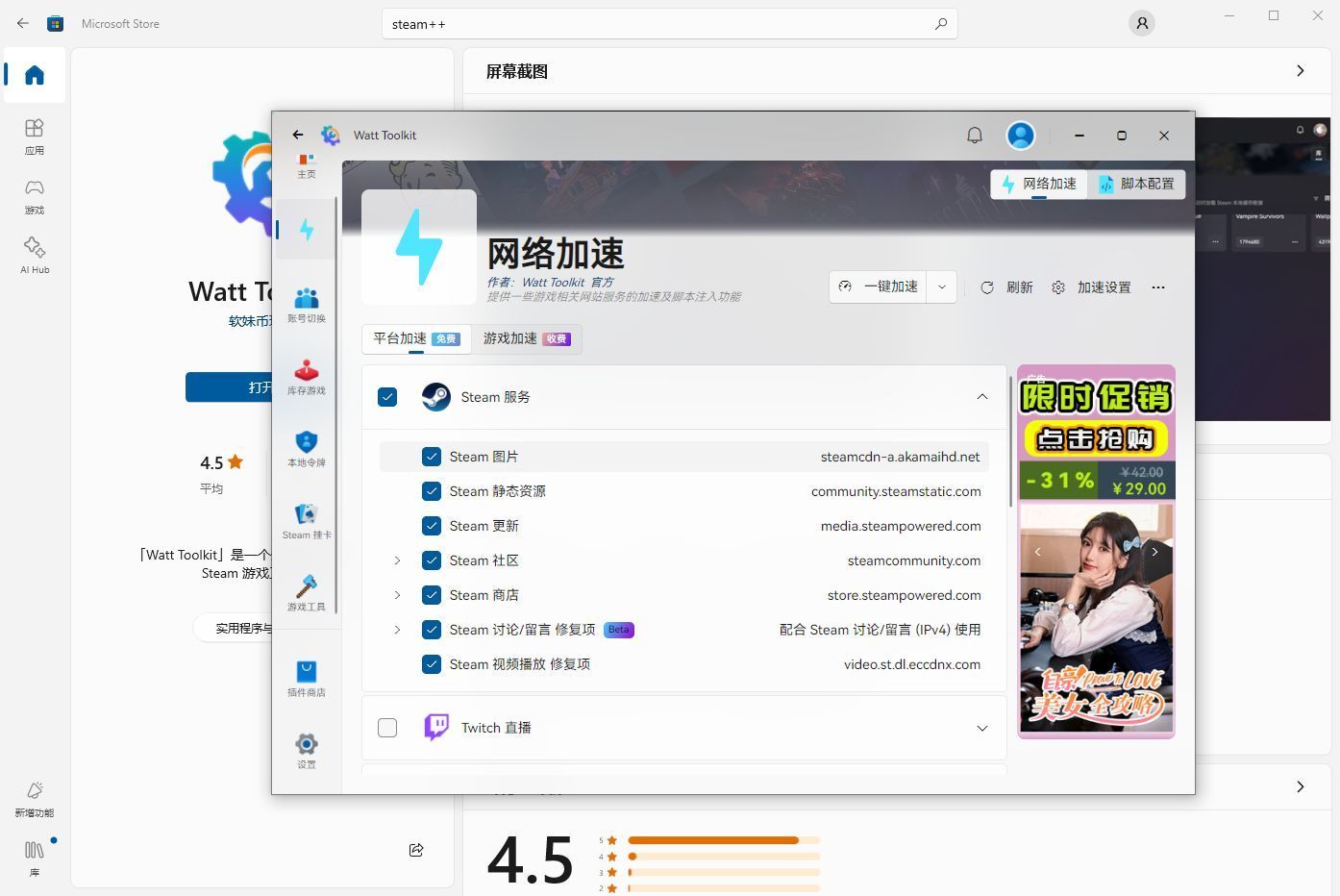Screen dimensions: 1340x896
Task: Open Steam 挂卡 in the sidebar
Action: click(307, 521)
